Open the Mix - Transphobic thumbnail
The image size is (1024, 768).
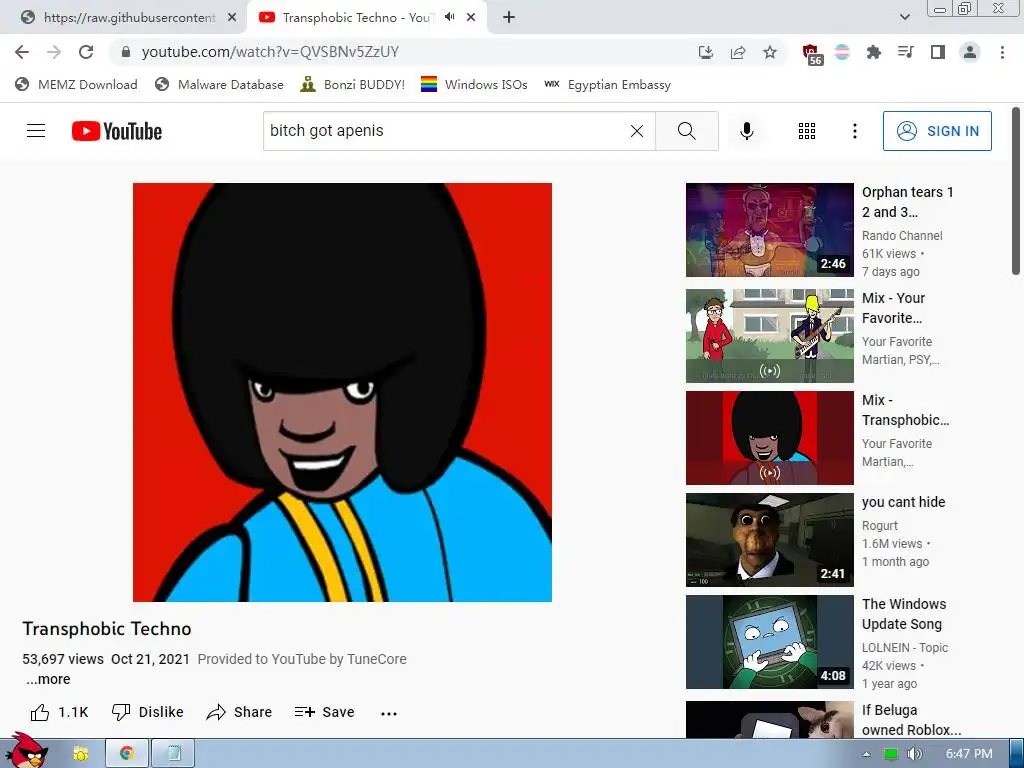click(769, 438)
